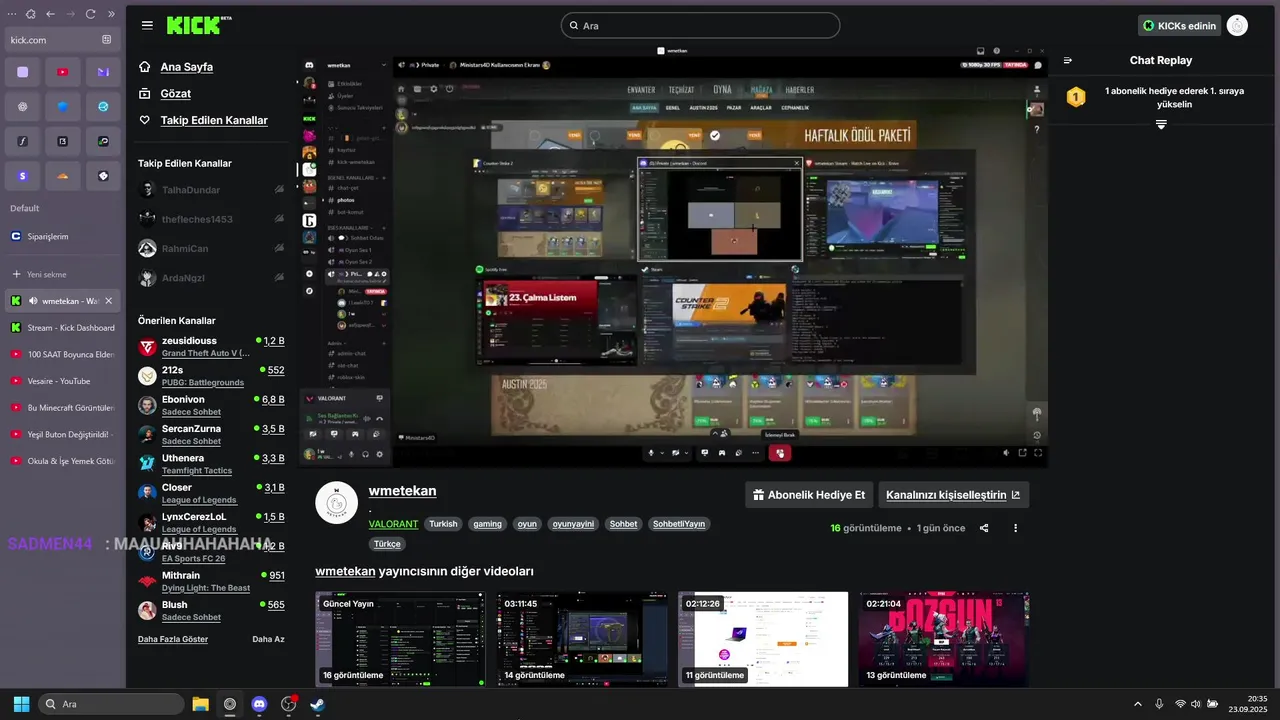Select the Turkish tag
The height and width of the screenshot is (720, 1280).
tap(443, 524)
